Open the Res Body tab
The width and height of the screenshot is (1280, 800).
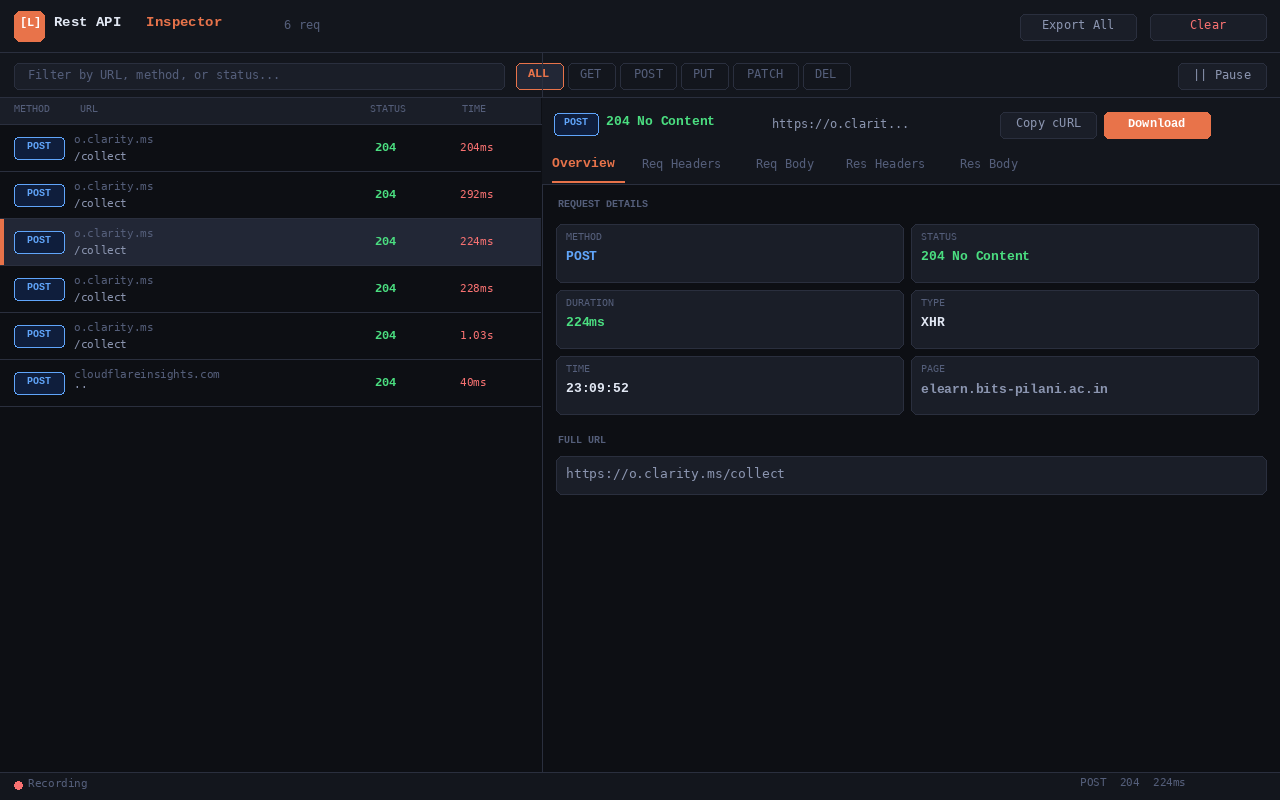coord(988,164)
